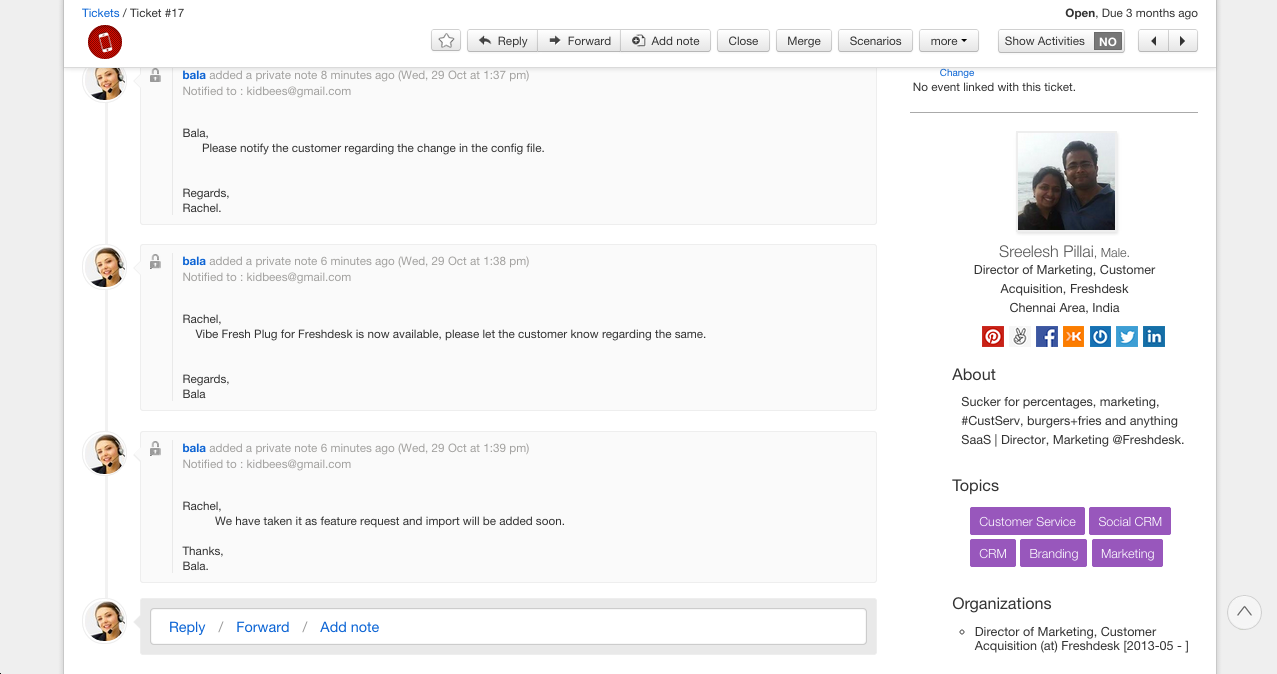Image resolution: width=1277 pixels, height=674 pixels.
Task: Open the Gravatar profile icon
Action: tap(1100, 336)
